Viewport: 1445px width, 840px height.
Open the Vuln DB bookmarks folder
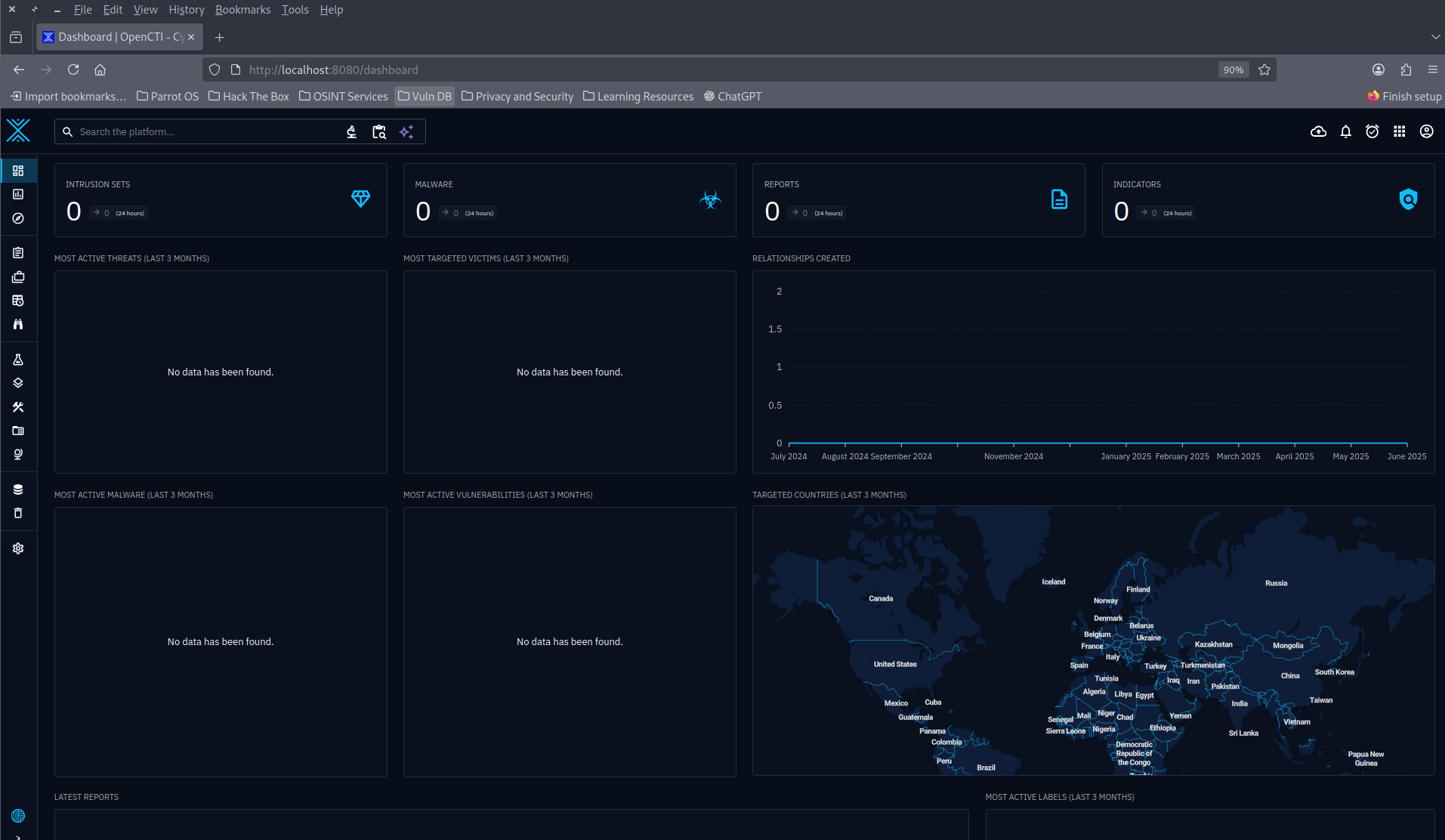(x=424, y=96)
